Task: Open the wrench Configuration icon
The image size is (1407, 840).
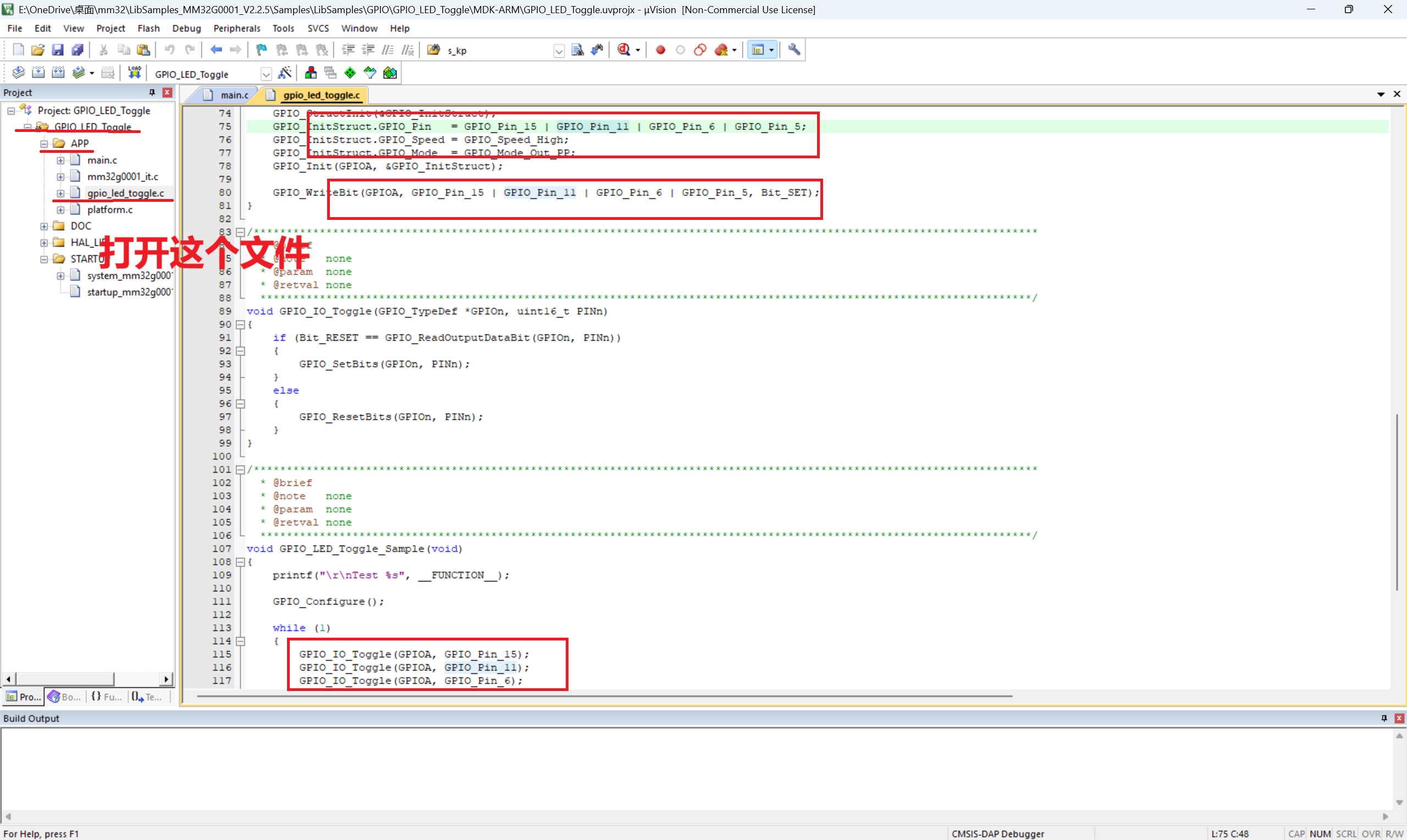Action: pyautogui.click(x=794, y=50)
